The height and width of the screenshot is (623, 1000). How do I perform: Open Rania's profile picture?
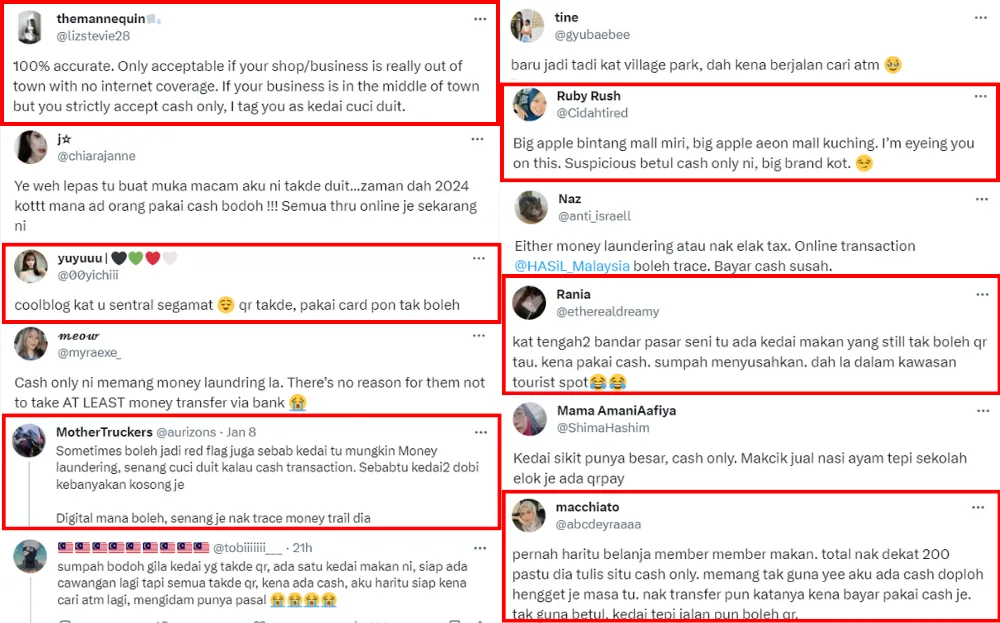point(528,302)
